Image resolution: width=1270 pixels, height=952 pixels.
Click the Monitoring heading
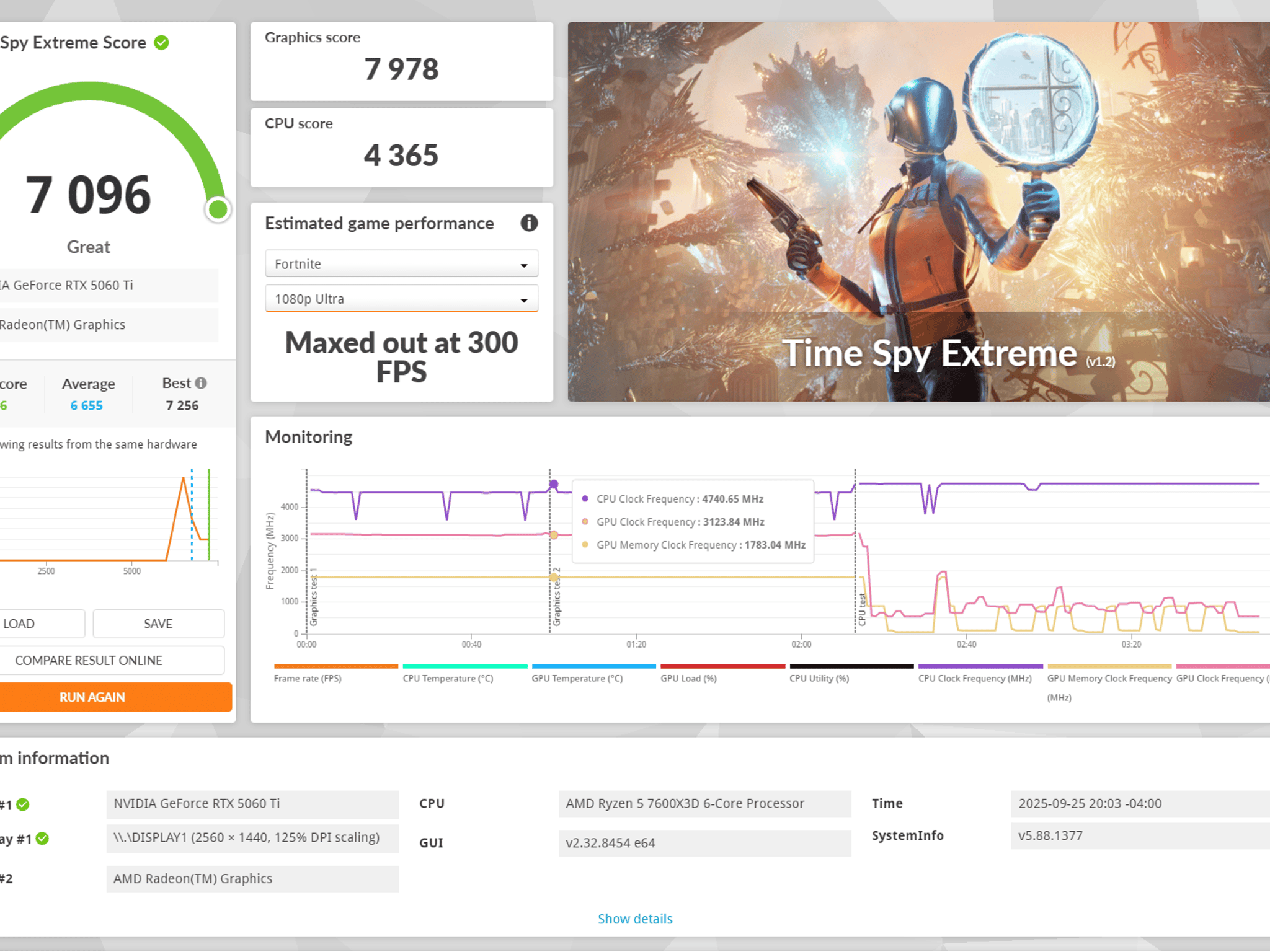point(308,437)
